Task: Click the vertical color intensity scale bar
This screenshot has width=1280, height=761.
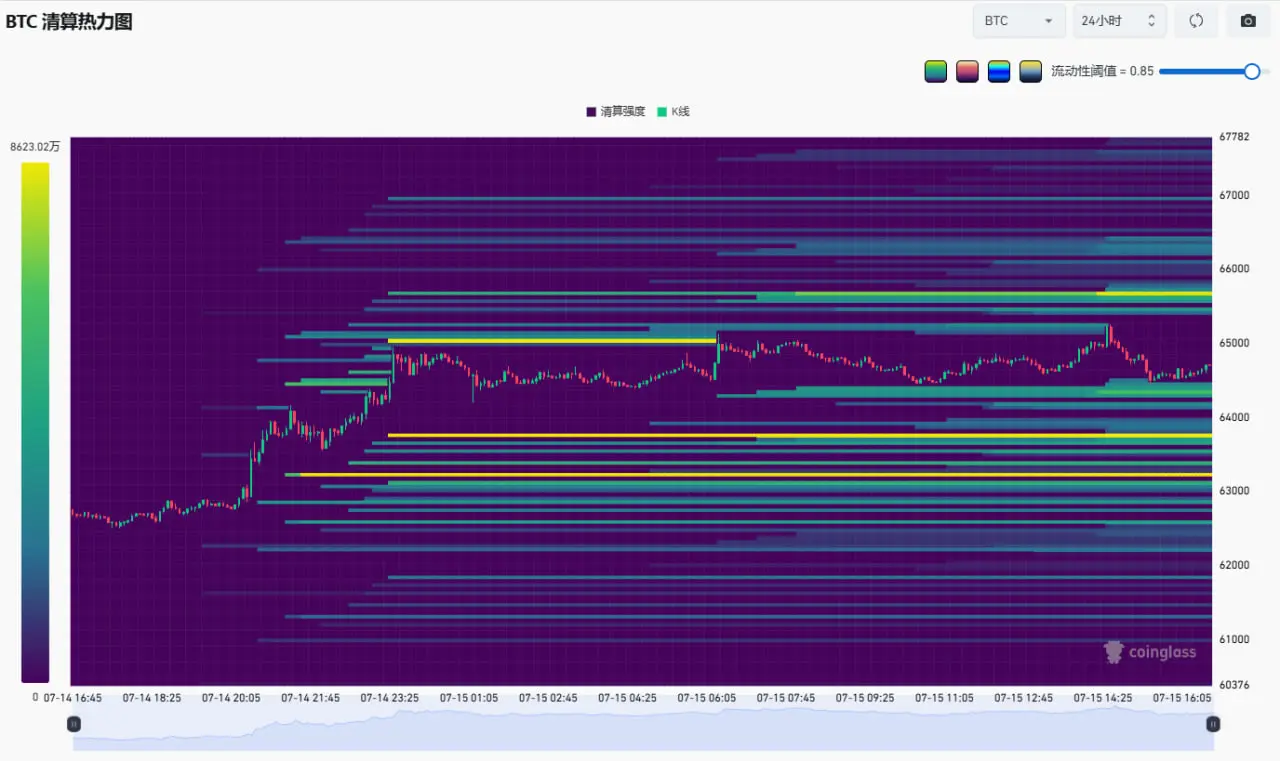Action: click(x=35, y=423)
